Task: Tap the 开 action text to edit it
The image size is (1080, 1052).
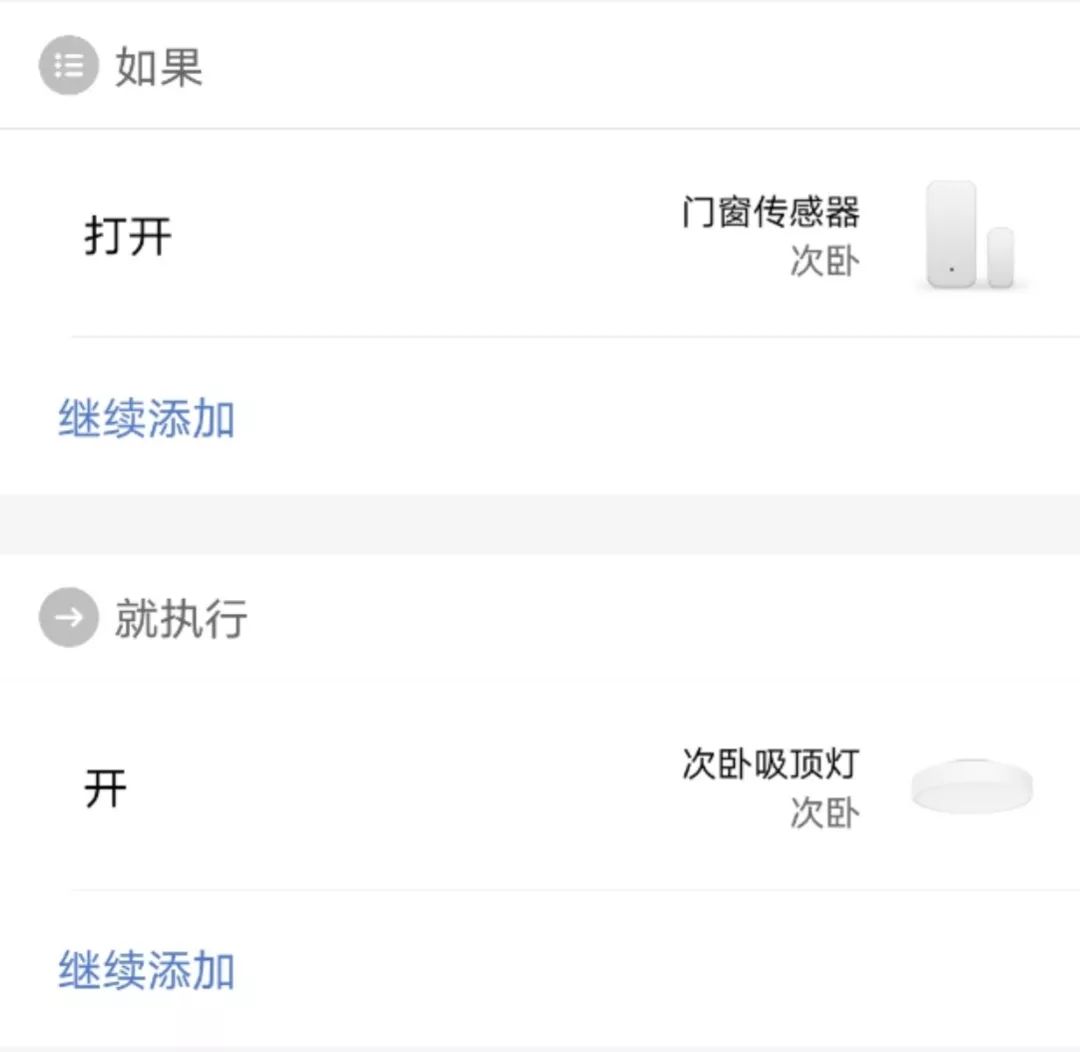Action: (103, 786)
